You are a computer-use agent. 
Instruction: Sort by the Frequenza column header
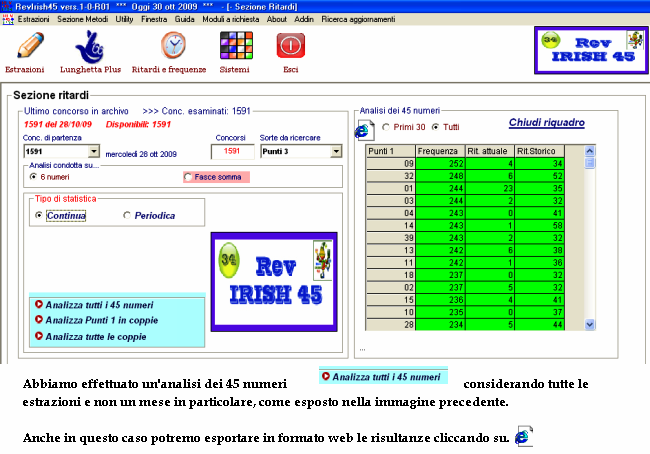(440, 151)
